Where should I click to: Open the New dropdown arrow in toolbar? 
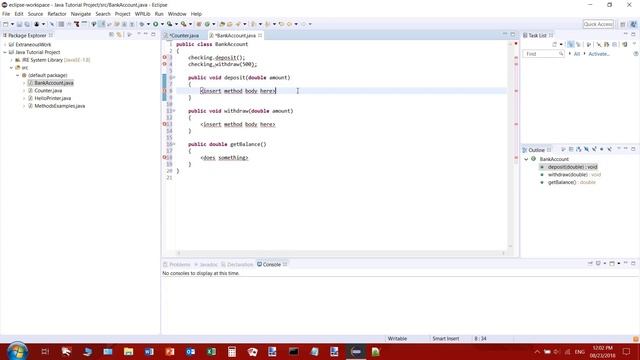coord(12,24)
